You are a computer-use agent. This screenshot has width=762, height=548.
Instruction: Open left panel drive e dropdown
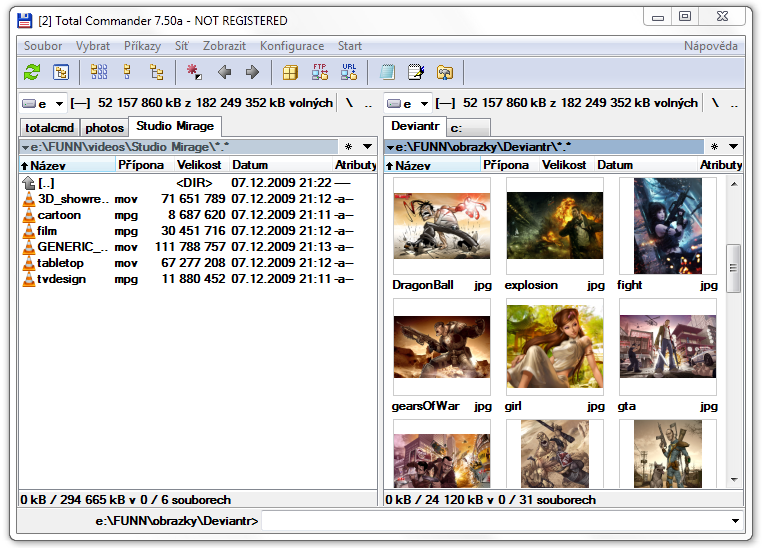coord(43,103)
